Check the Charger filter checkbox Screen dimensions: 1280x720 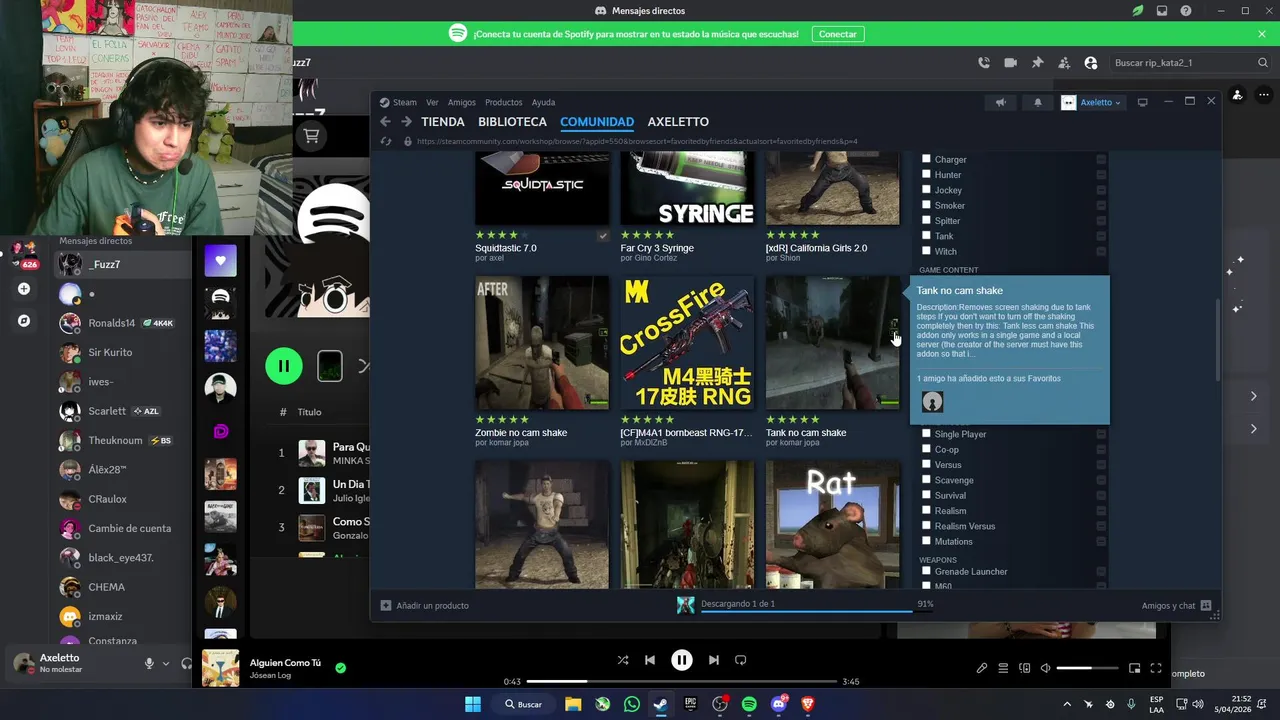[926, 159]
